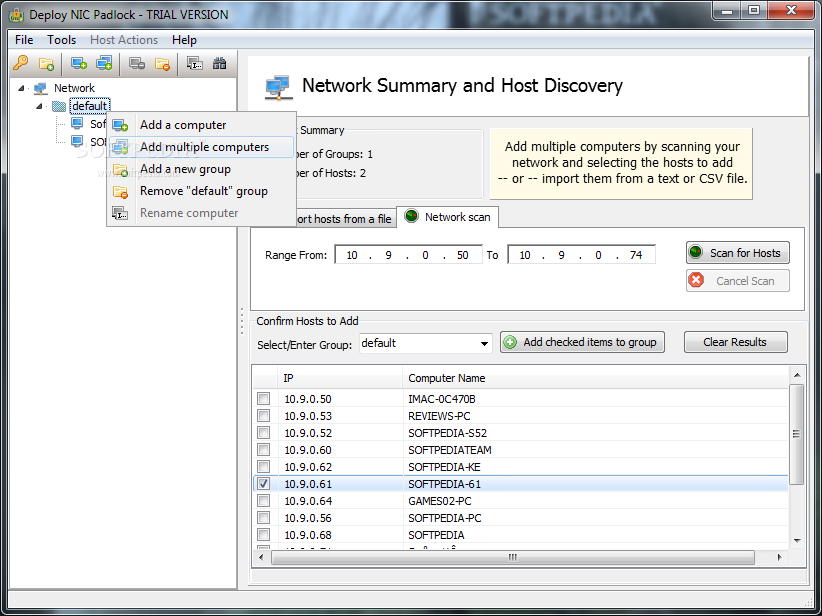
Task: Click the 10.9.0.64 IP cell
Action: coord(308,501)
